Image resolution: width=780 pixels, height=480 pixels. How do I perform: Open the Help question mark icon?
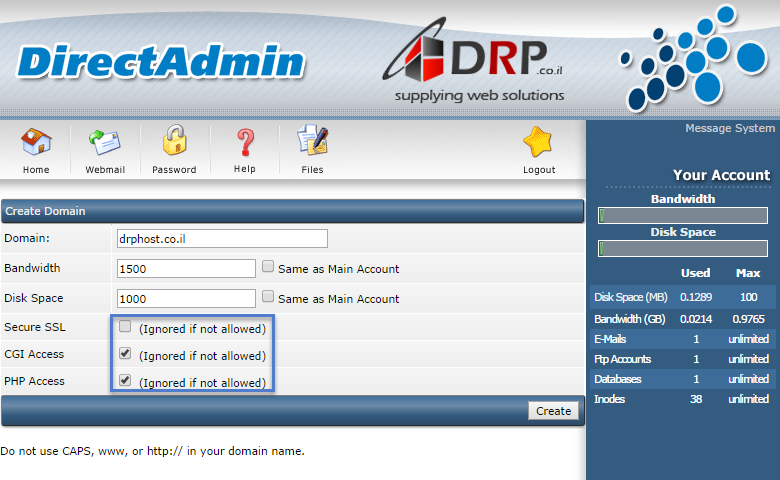pos(245,145)
